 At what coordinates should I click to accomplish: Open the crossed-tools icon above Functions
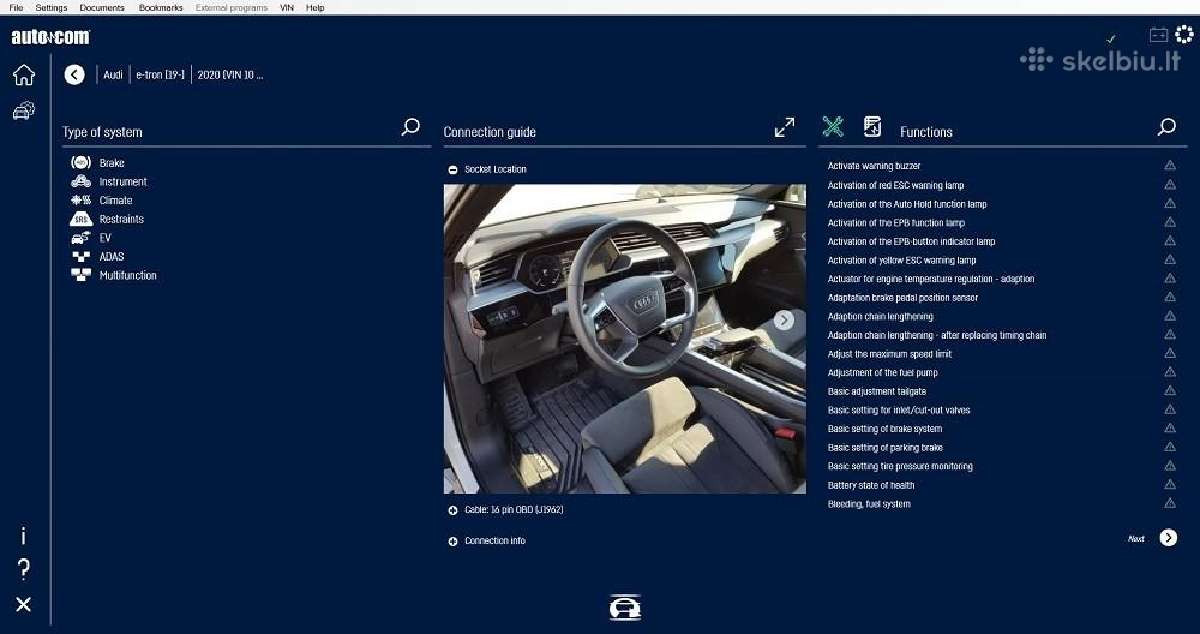pyautogui.click(x=833, y=126)
